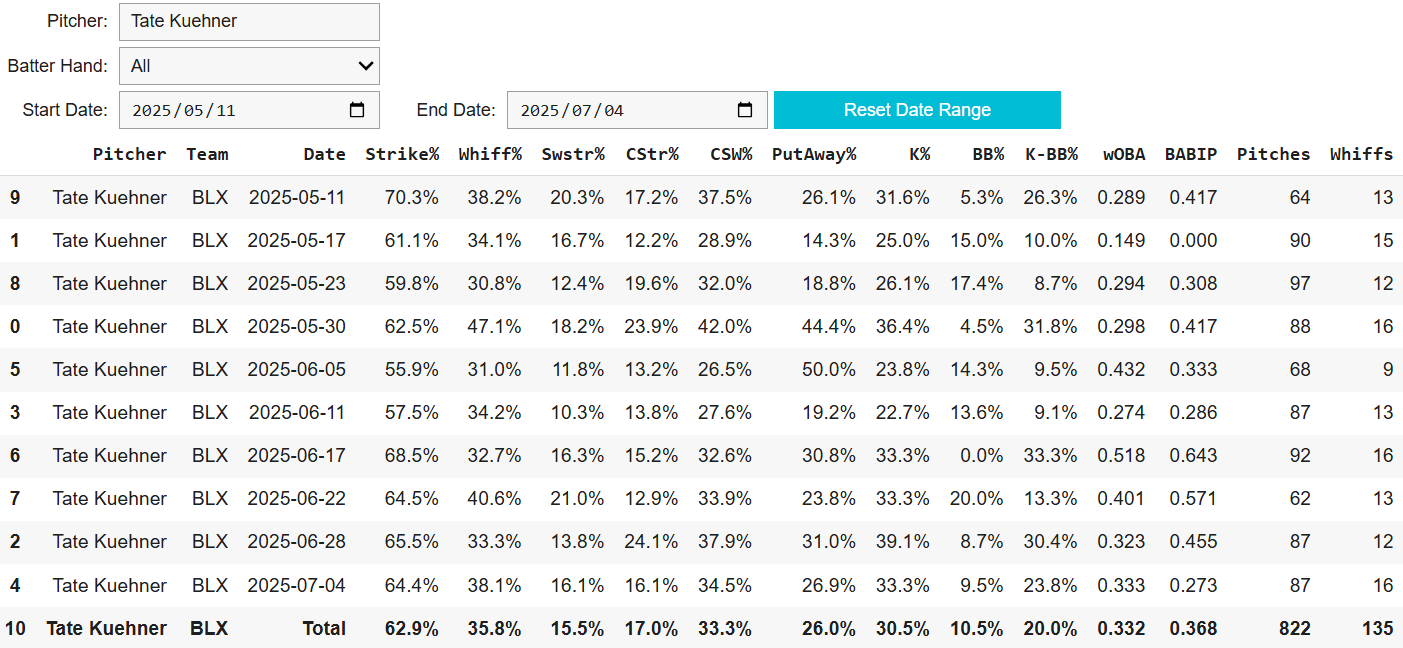Image resolution: width=1403 pixels, height=648 pixels.
Task: Click the Whiffs column header
Action: point(1361,154)
